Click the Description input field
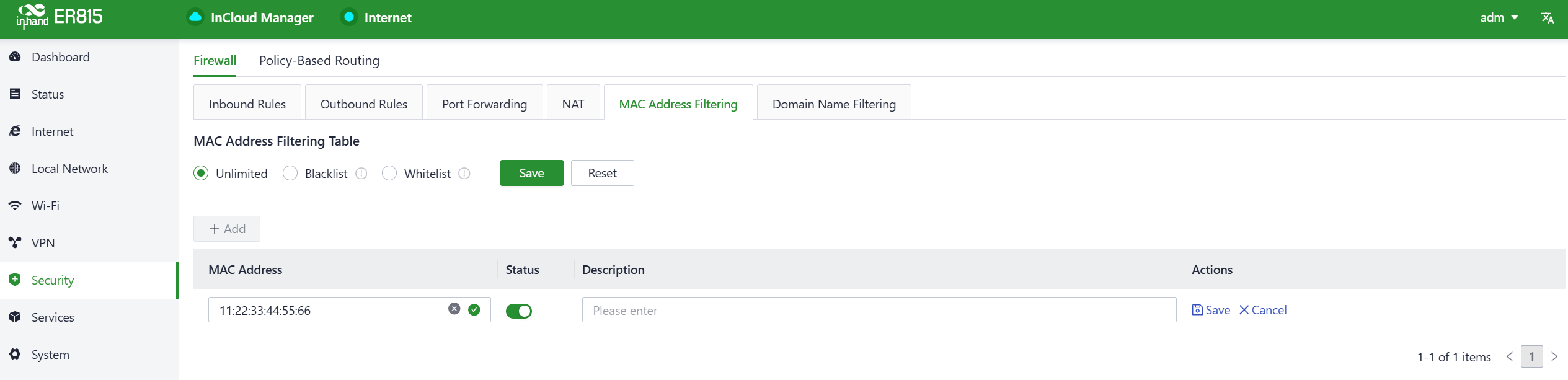Viewport: 1568px width, 380px height. click(879, 310)
